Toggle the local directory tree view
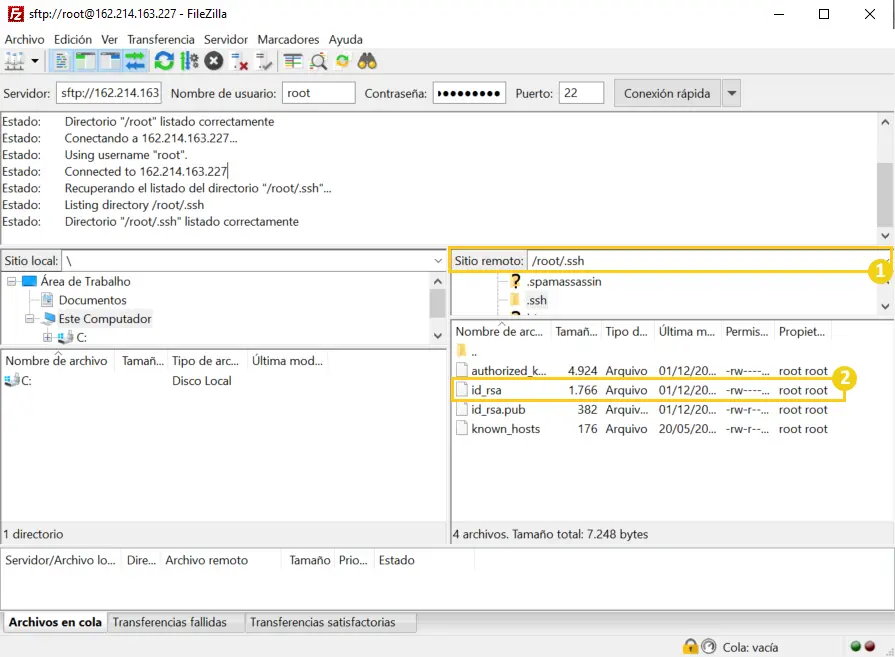 tap(85, 61)
